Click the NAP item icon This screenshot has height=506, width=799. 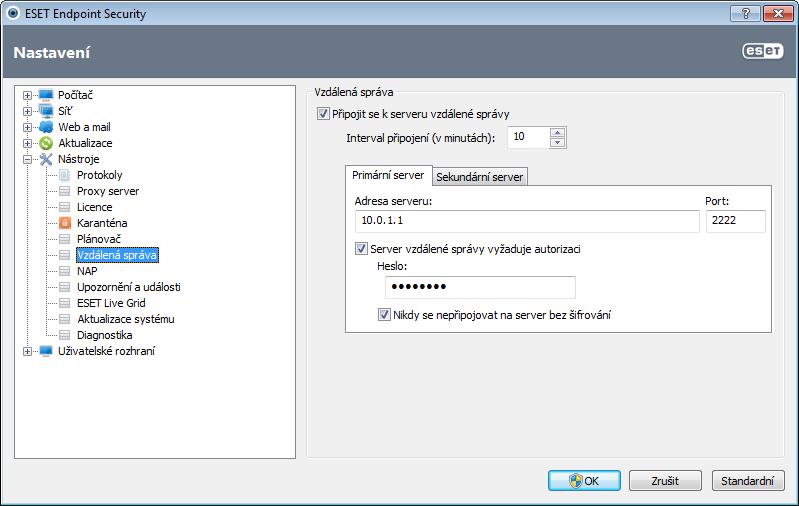coord(64,271)
